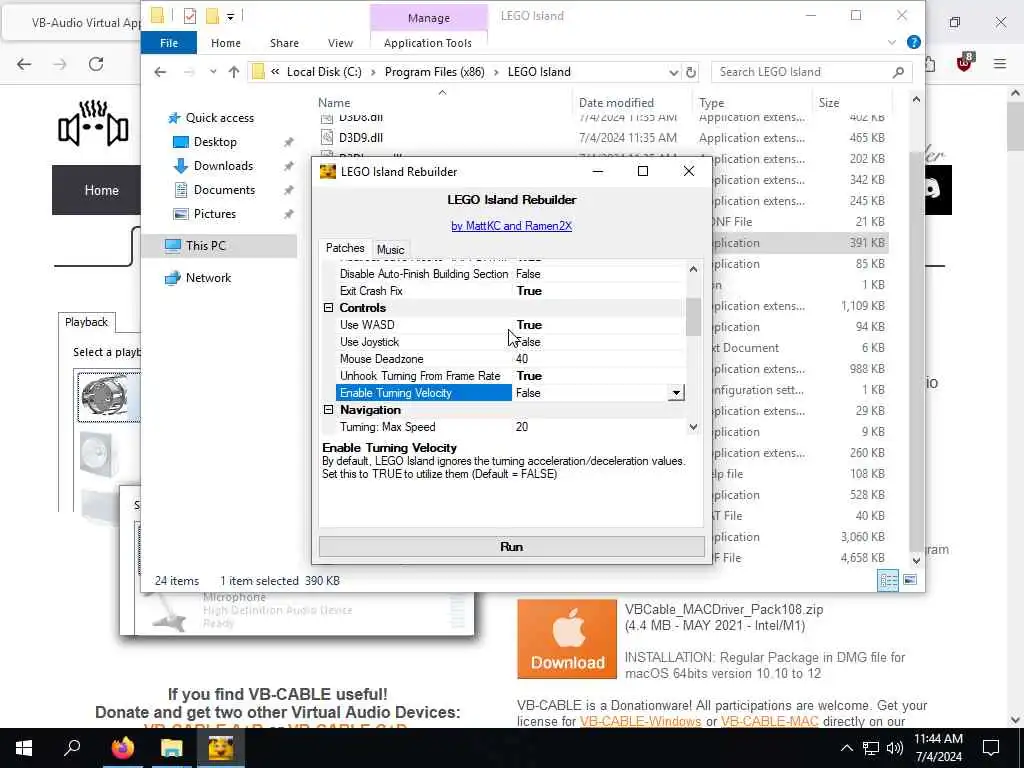Click Local Disk (C:) in the breadcrumb
The image size is (1024, 768).
tap(324, 72)
